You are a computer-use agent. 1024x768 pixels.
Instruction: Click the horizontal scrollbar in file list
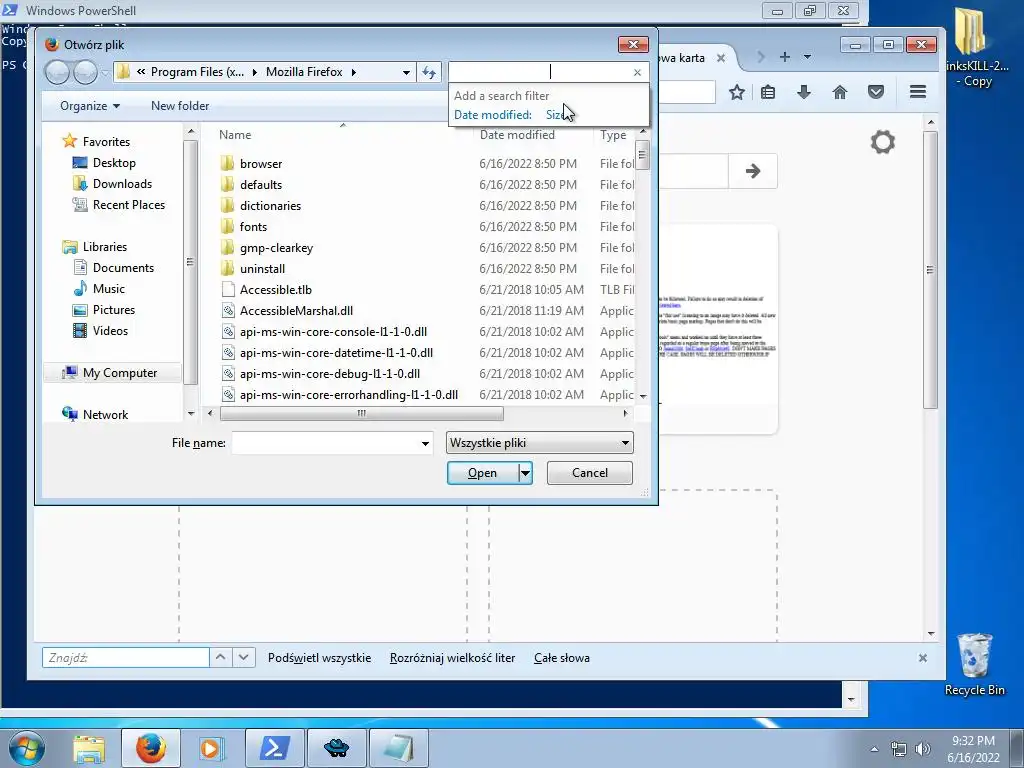pos(362,413)
